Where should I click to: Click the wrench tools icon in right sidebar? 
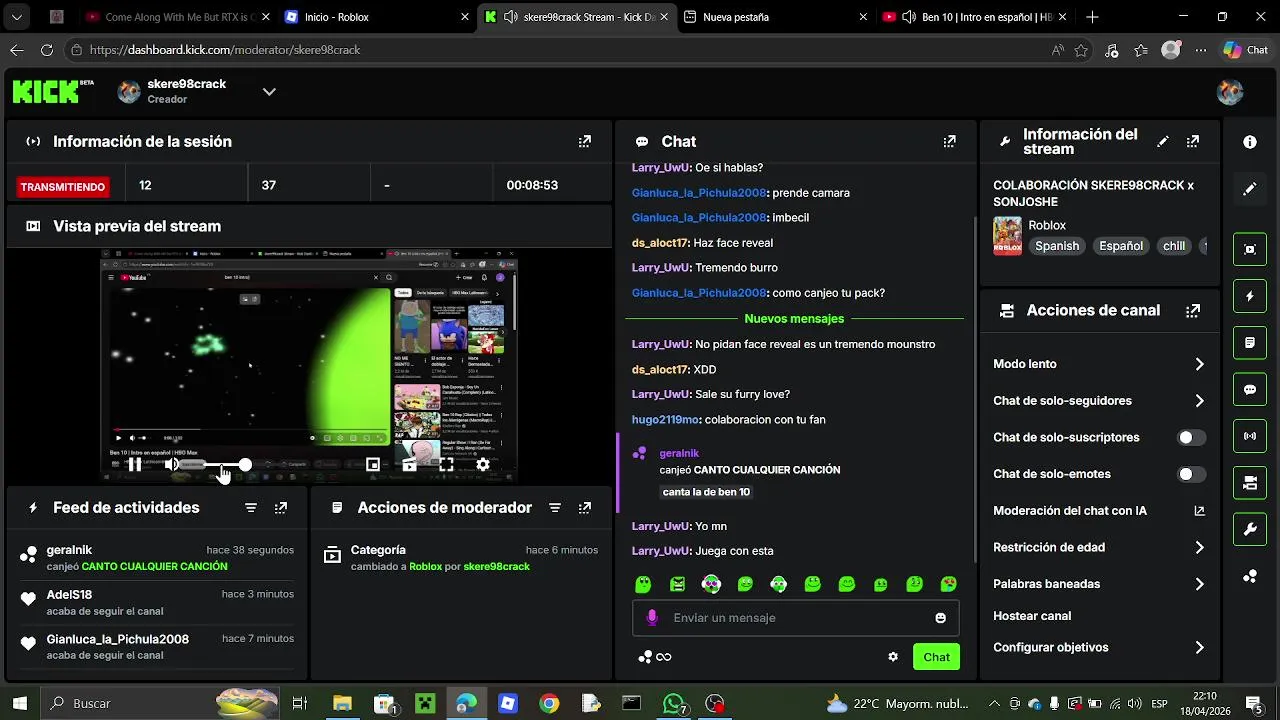click(x=1250, y=529)
